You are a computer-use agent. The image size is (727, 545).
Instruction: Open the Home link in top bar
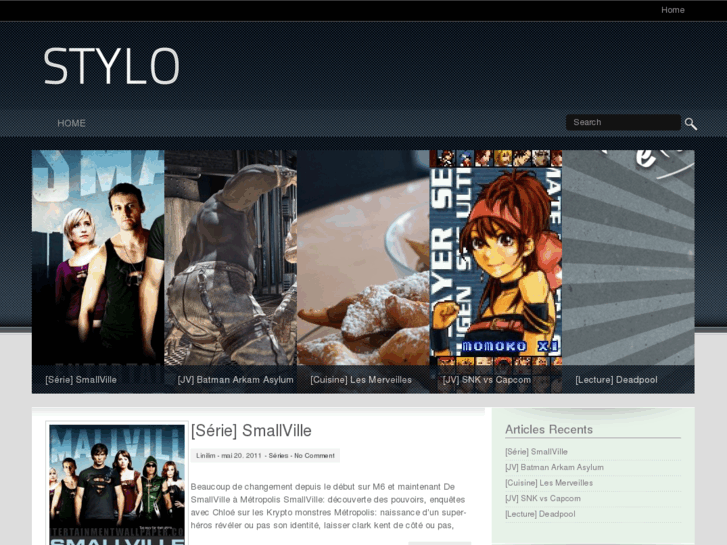(673, 10)
